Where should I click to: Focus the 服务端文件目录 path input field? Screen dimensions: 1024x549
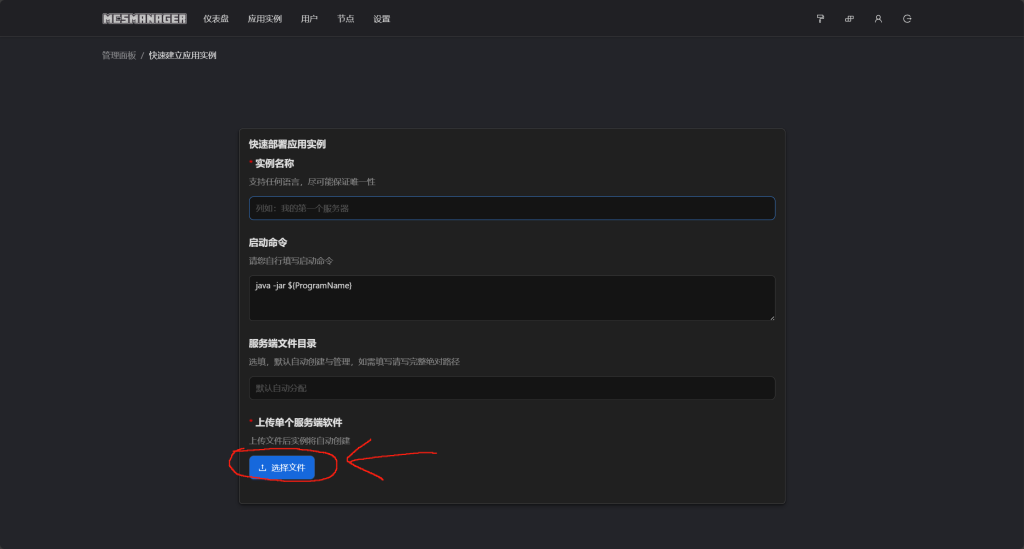[x=512, y=388]
